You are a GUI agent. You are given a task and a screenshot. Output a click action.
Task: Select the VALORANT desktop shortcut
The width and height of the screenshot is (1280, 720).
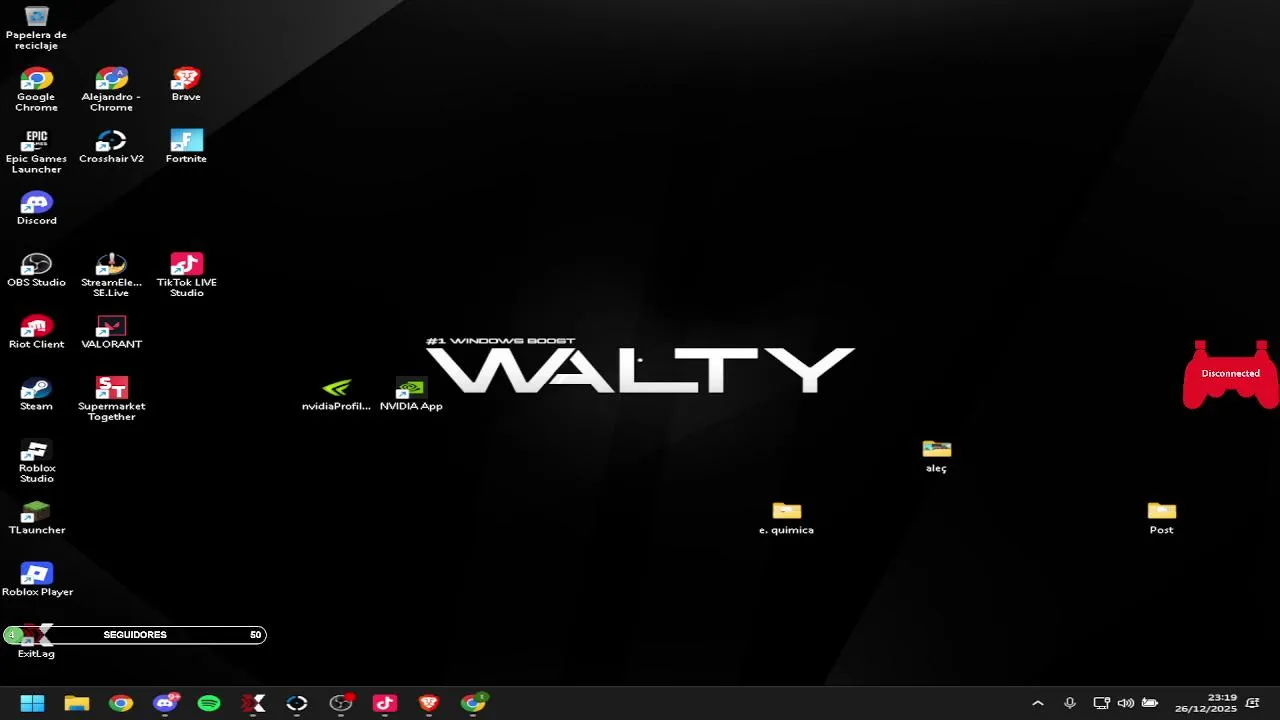(x=111, y=333)
